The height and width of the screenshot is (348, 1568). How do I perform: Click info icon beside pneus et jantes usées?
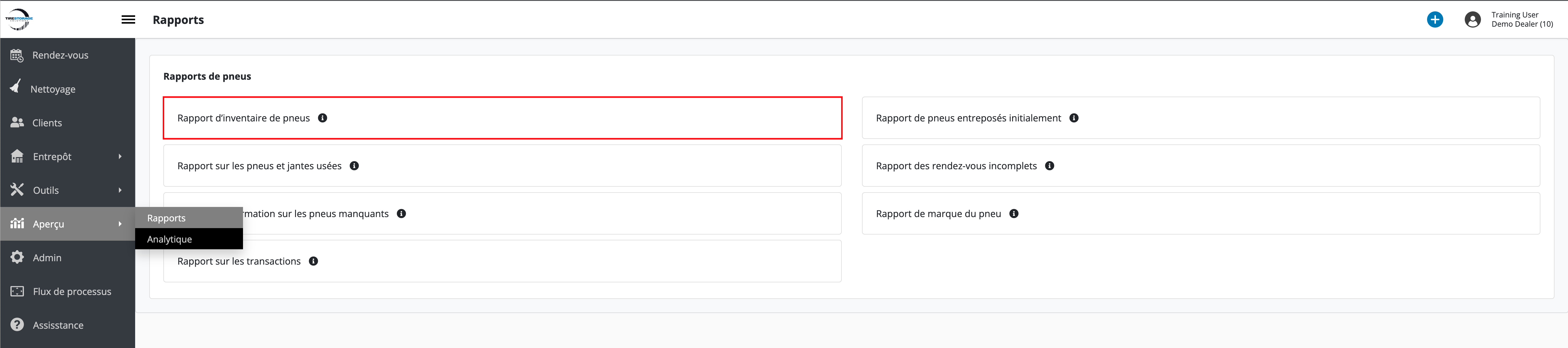354,166
